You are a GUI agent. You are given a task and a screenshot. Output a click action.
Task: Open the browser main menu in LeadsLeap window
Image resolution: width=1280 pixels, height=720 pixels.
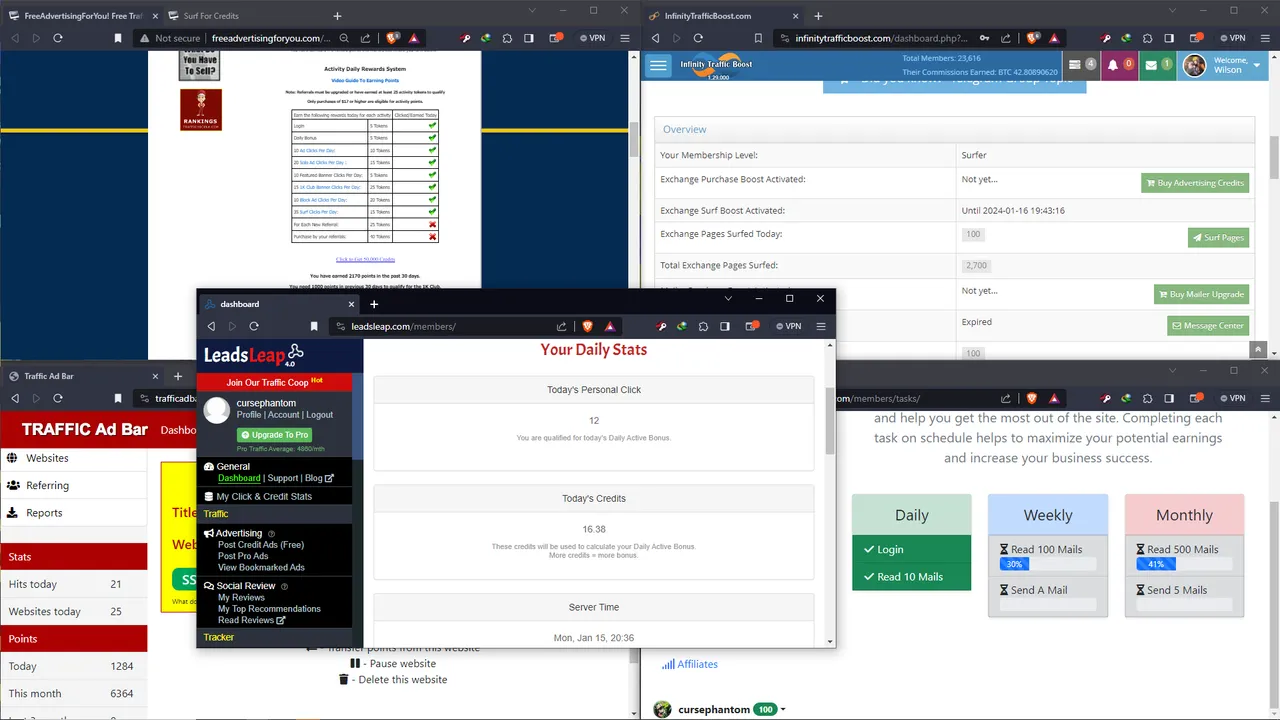(x=821, y=326)
